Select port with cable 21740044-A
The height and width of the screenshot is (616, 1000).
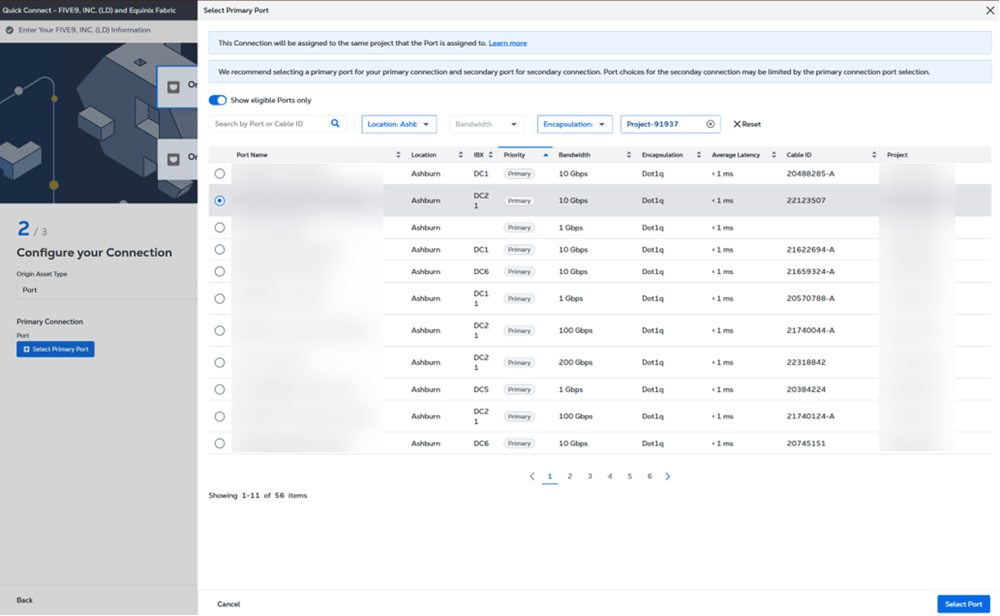click(219, 330)
